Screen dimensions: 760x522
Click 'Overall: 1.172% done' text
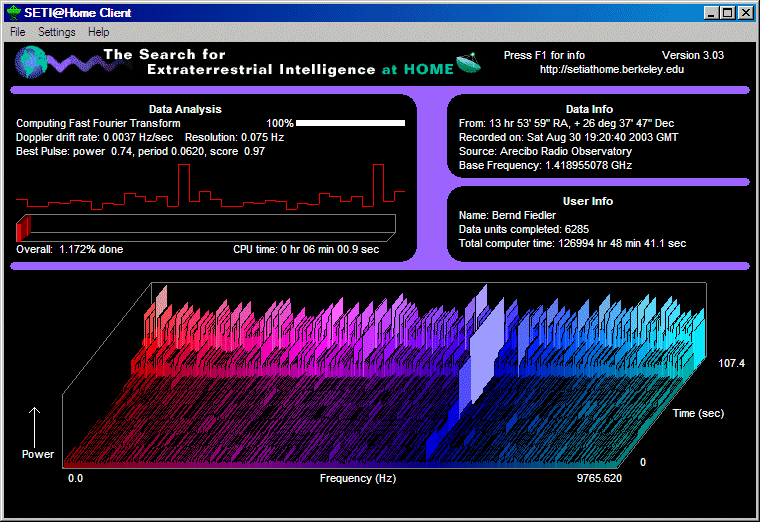point(70,250)
